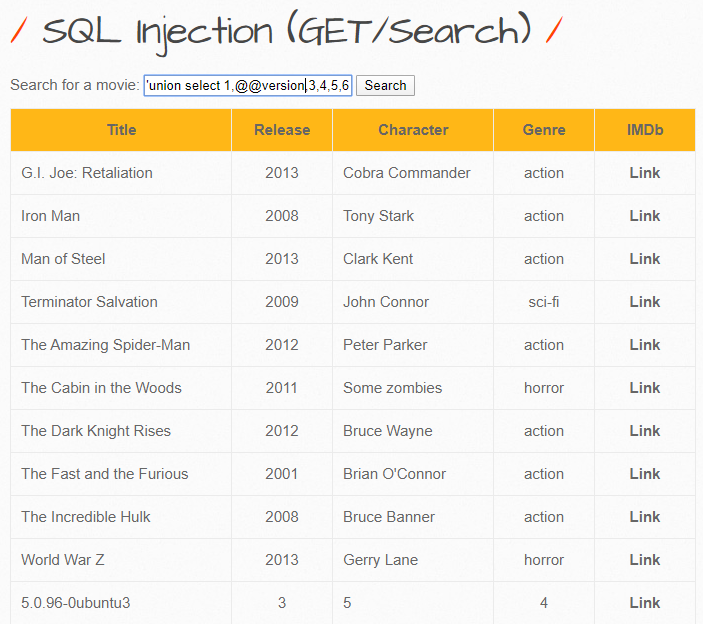Open IMDb Link for World War Z
Viewport: 703px width, 624px height.
(x=644, y=560)
